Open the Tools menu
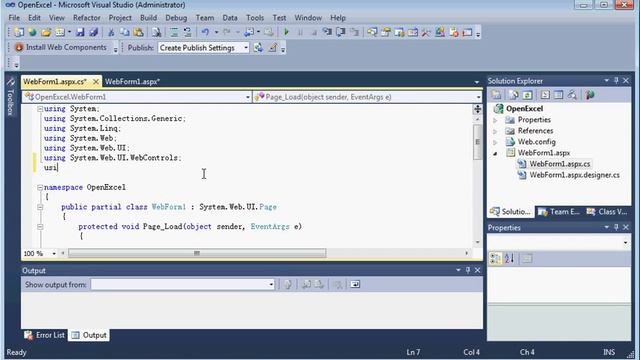640x360 pixels. (x=255, y=18)
